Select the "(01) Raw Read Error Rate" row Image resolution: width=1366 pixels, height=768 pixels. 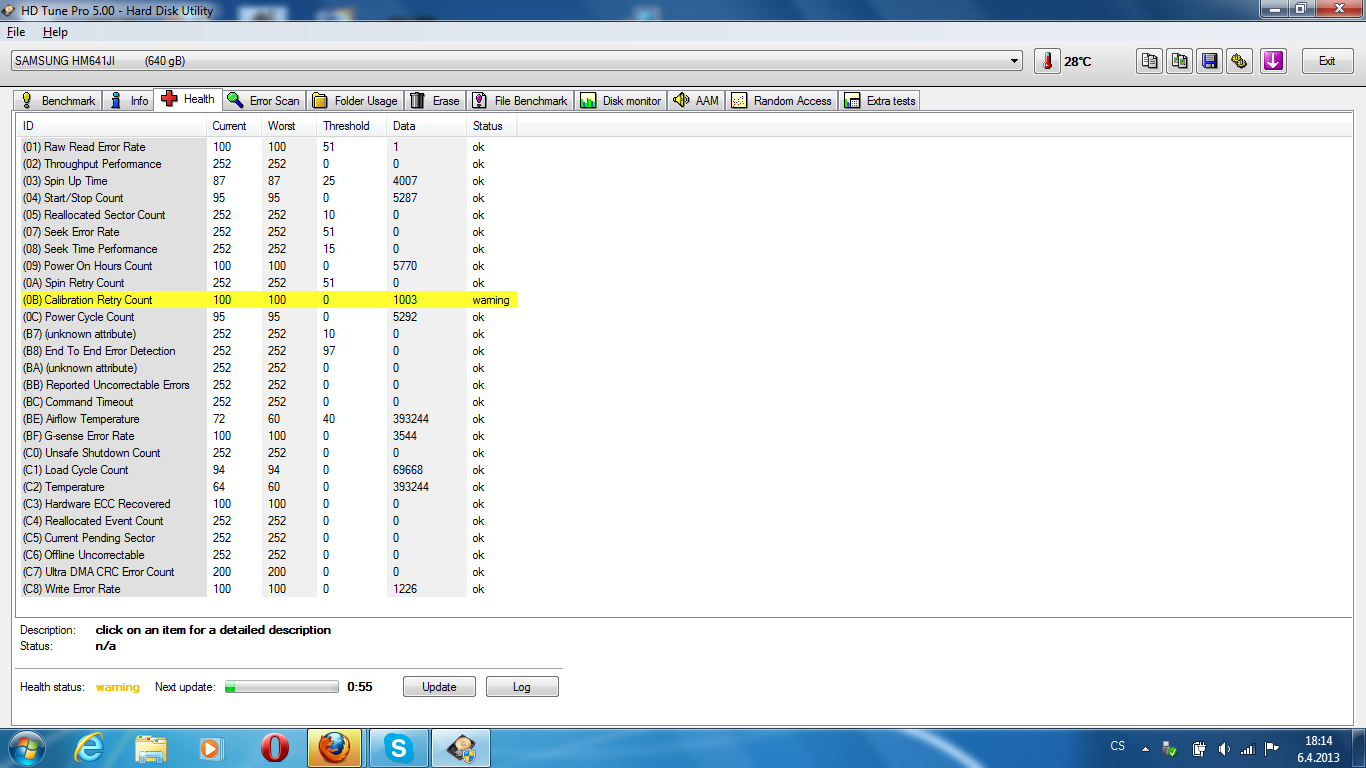click(267, 147)
